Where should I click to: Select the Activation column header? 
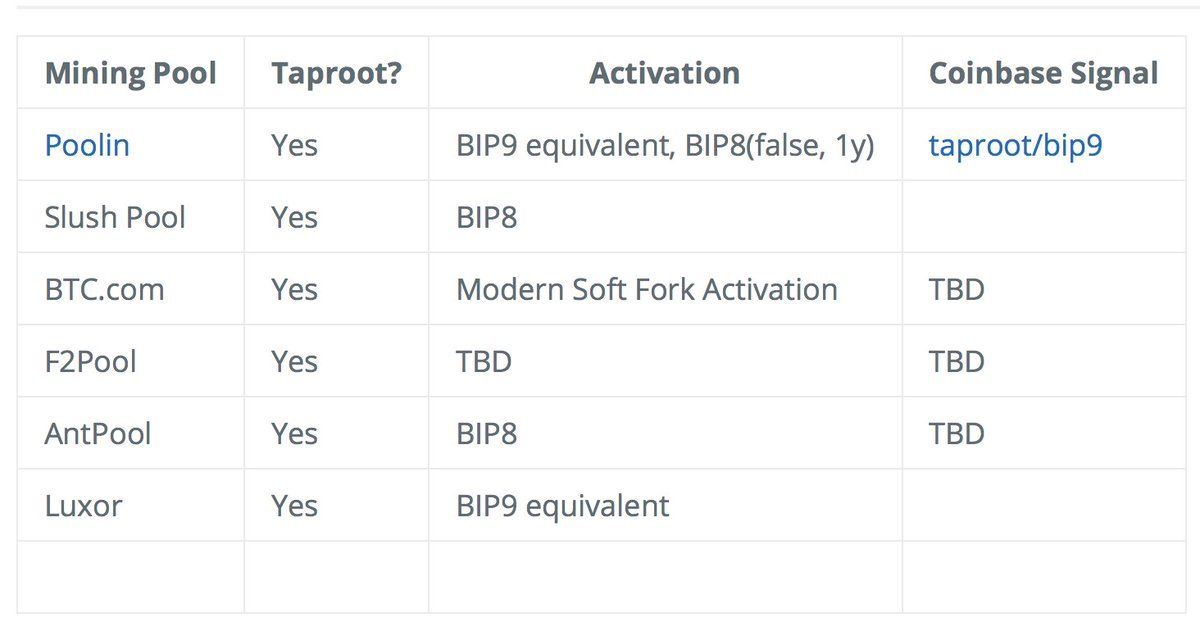click(x=665, y=73)
